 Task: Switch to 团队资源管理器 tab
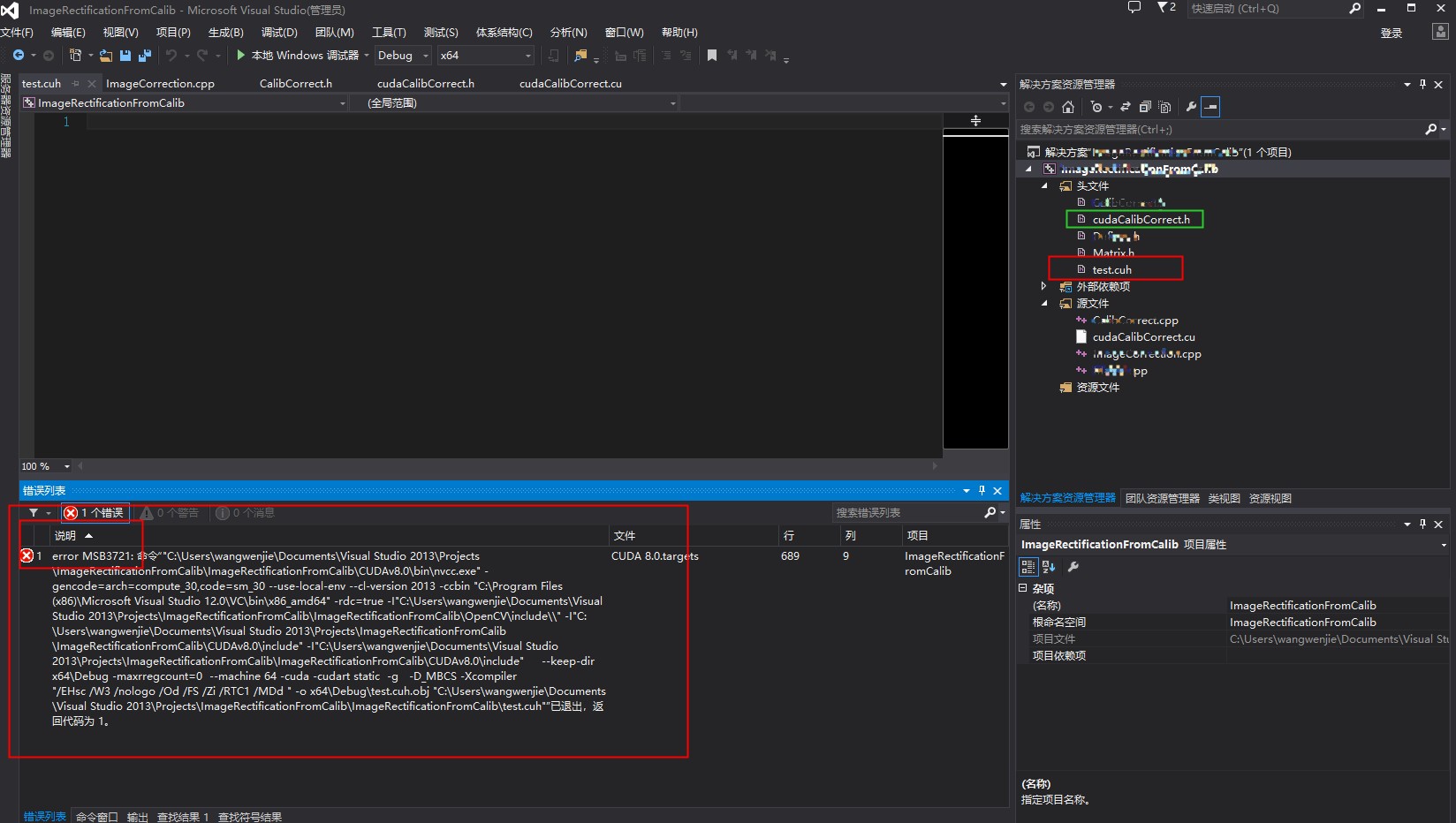coord(1162,498)
